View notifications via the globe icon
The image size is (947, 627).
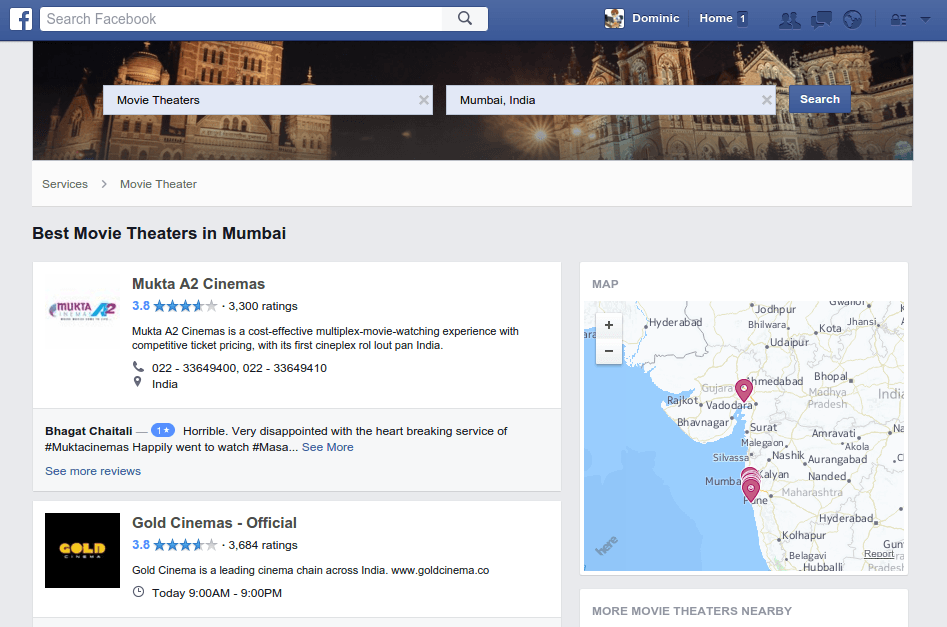click(852, 18)
